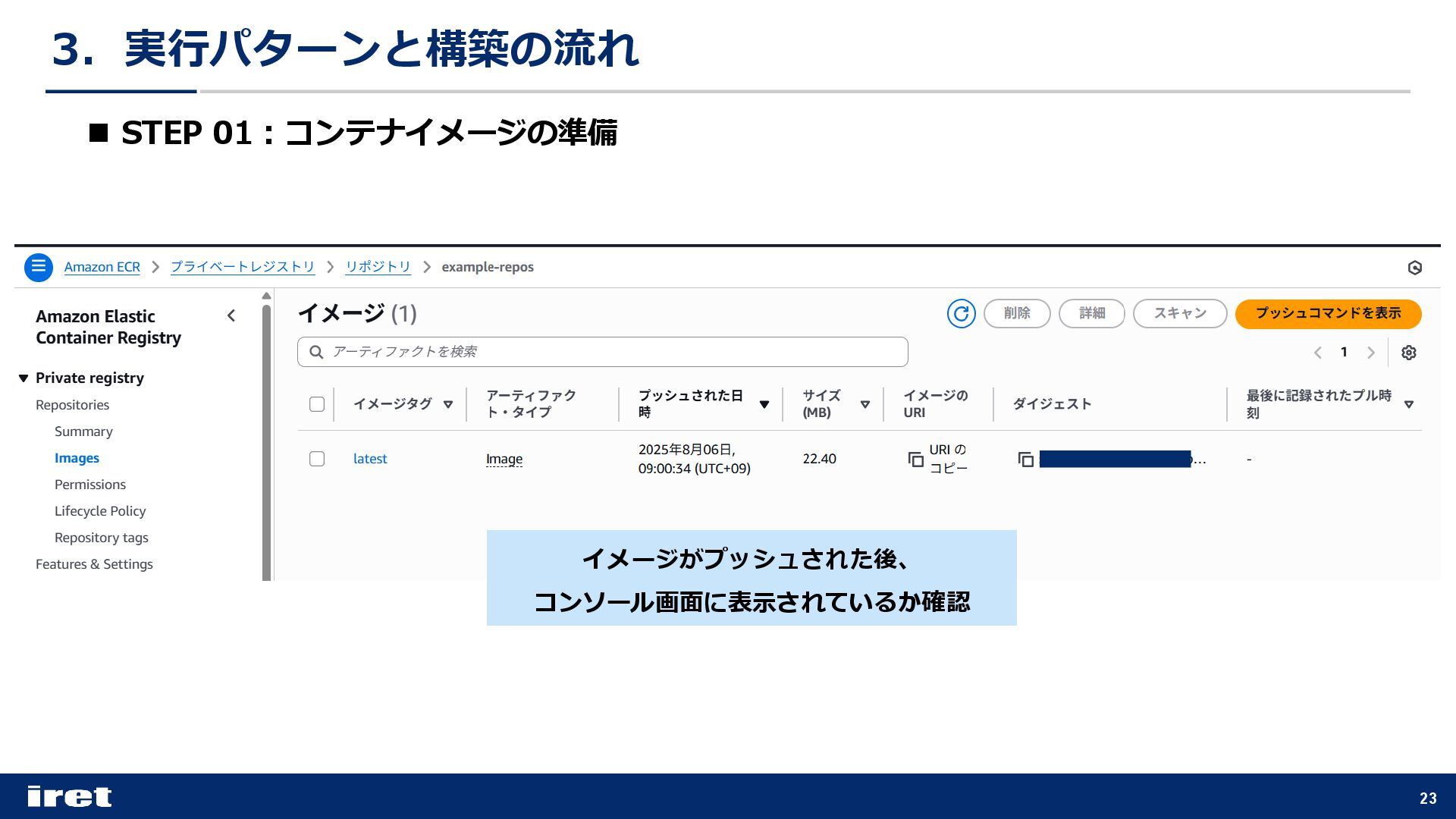This screenshot has height=819, width=1456.
Task: Select Images in the sidebar
Action: 77,458
